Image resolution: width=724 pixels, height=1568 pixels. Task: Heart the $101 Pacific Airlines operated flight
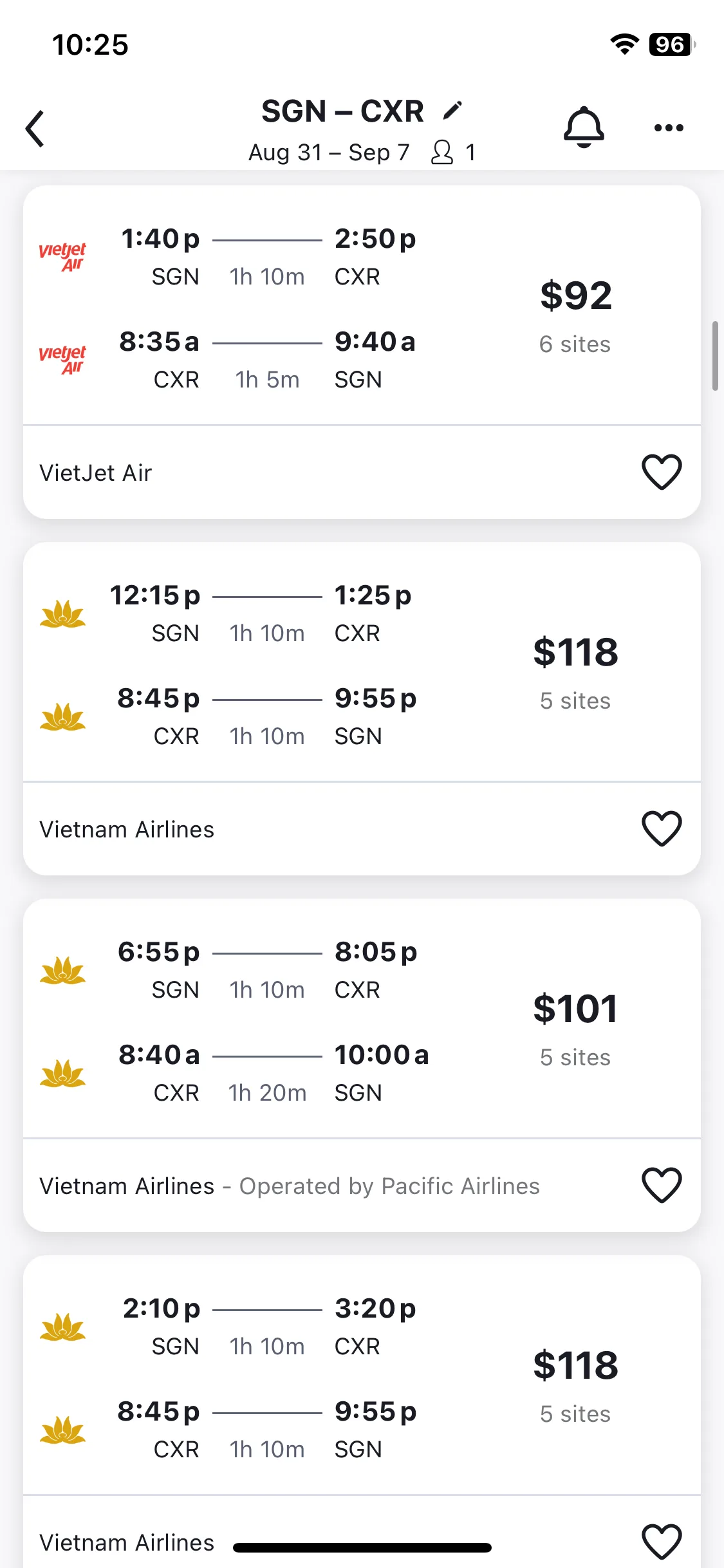coord(662,1185)
